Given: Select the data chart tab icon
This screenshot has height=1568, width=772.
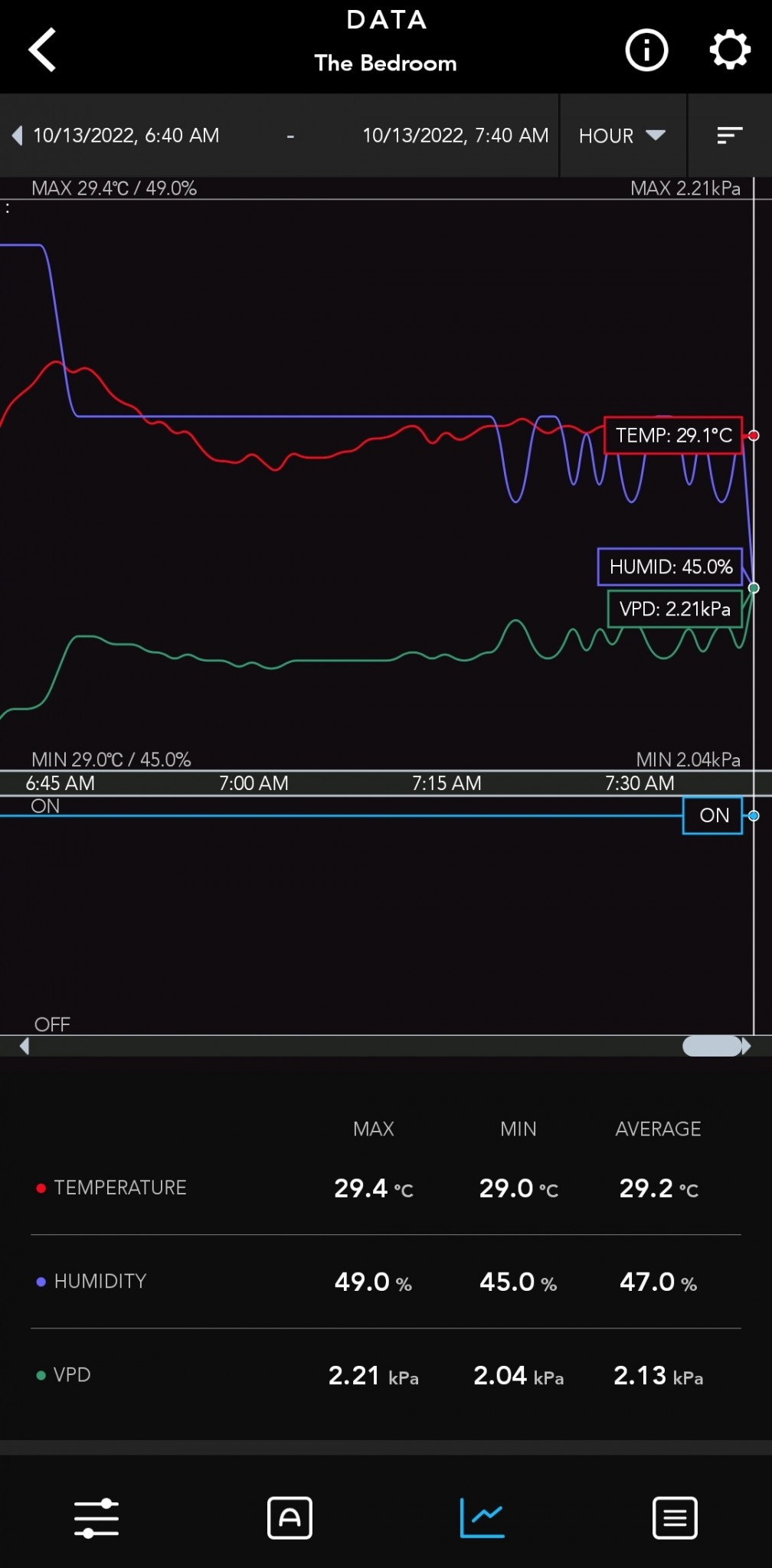Looking at the screenshot, I should point(482,1517).
